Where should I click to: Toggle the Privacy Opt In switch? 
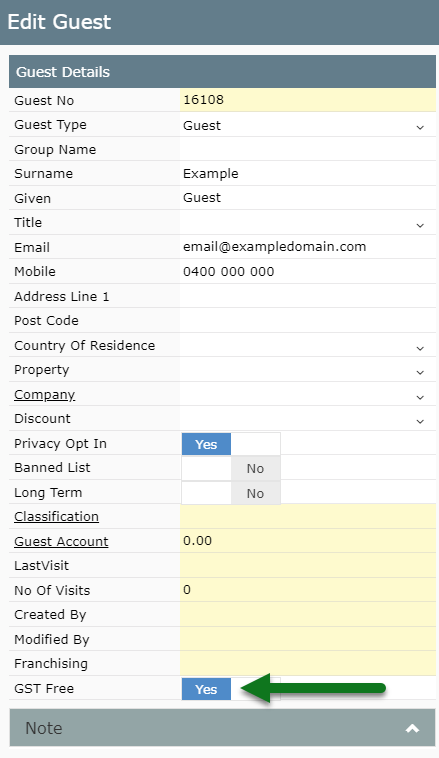[x=231, y=444]
